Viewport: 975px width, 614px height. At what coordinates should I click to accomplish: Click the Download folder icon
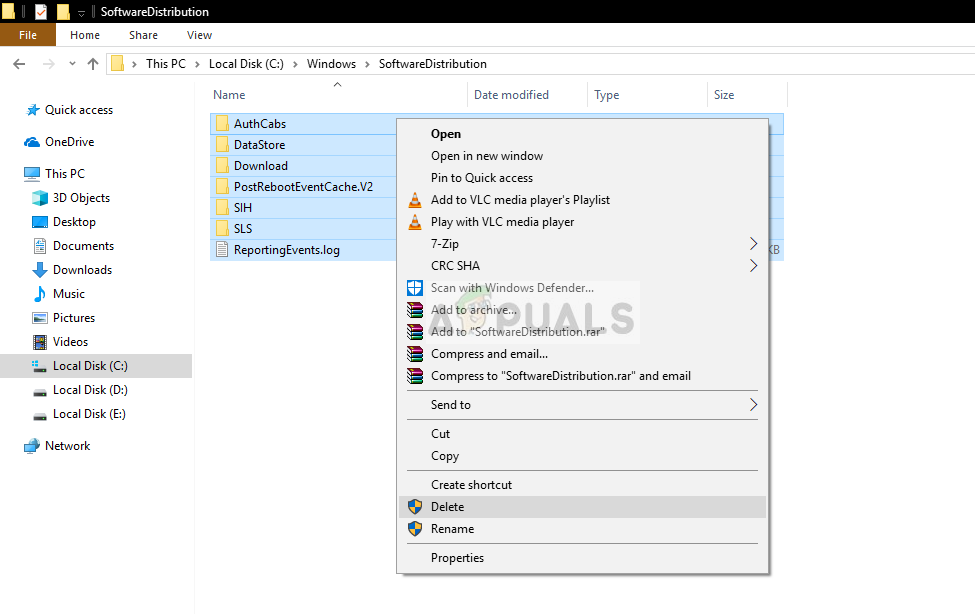(222, 165)
